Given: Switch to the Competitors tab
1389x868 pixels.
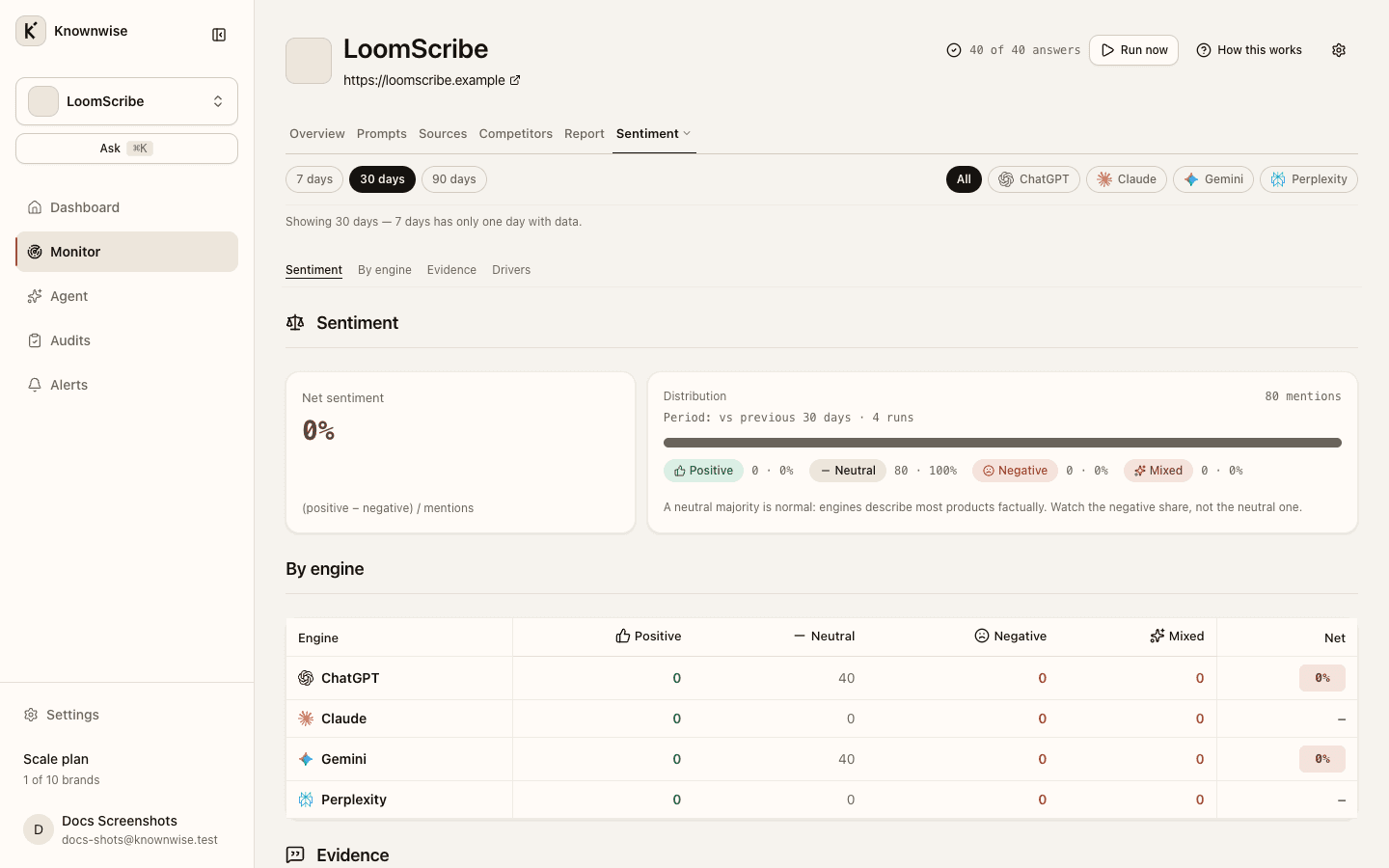Looking at the screenshot, I should coord(516,134).
